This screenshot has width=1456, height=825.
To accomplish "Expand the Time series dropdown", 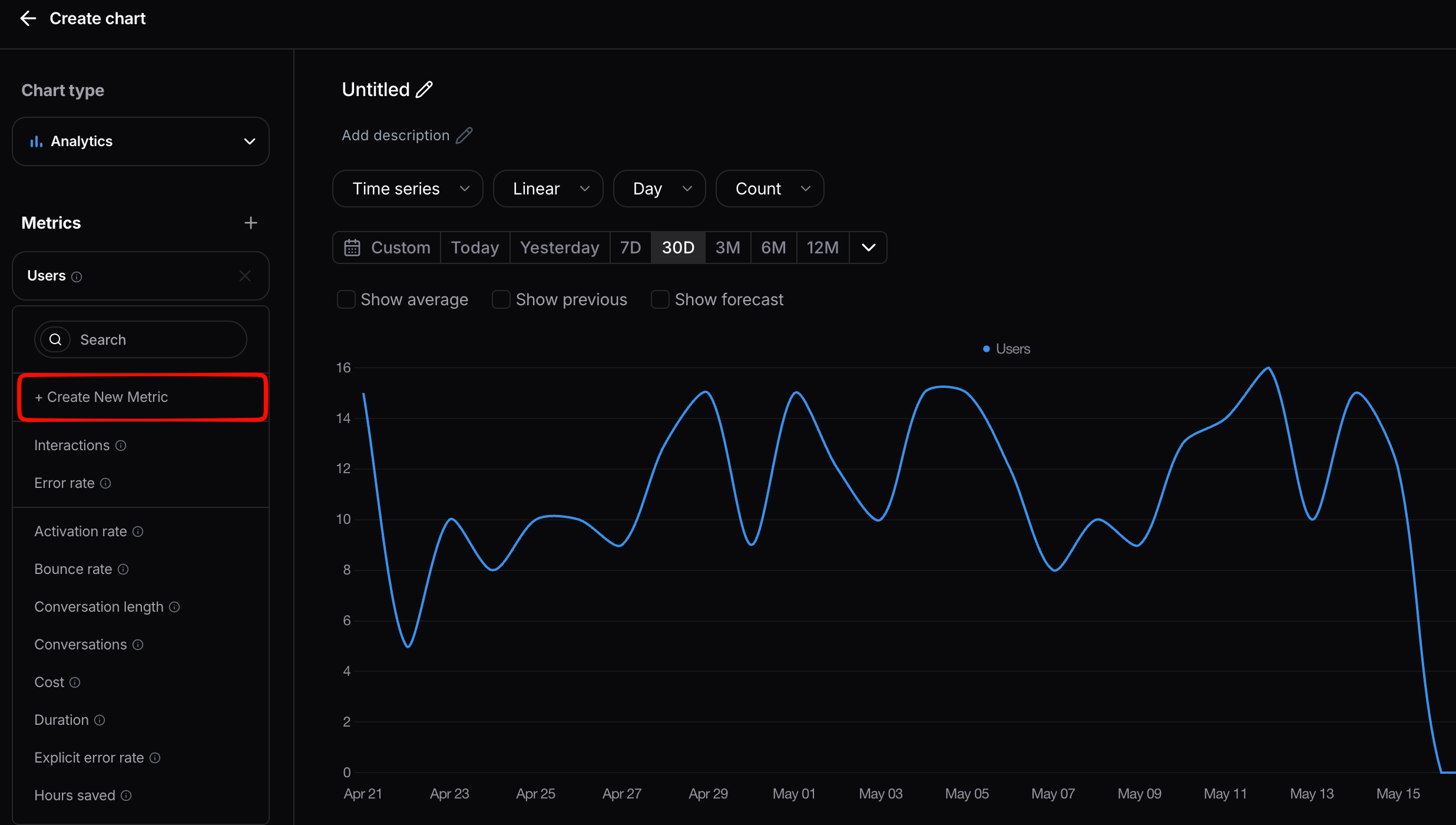I will pyautogui.click(x=408, y=189).
